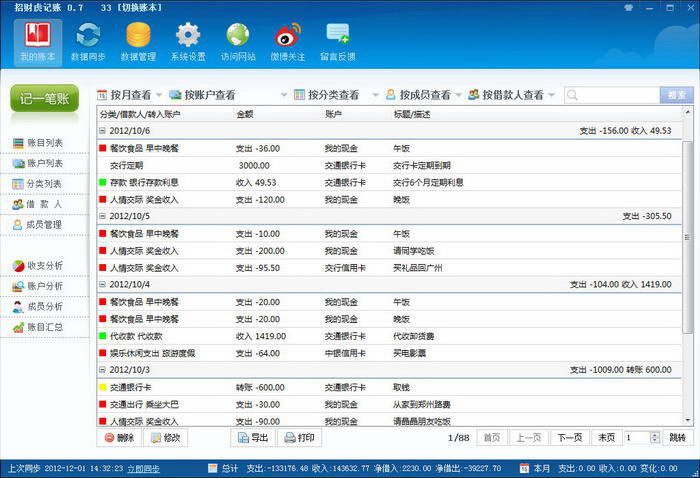The width and height of the screenshot is (700, 478).
Task: Click the 跳转 jump button
Action: tap(678, 438)
